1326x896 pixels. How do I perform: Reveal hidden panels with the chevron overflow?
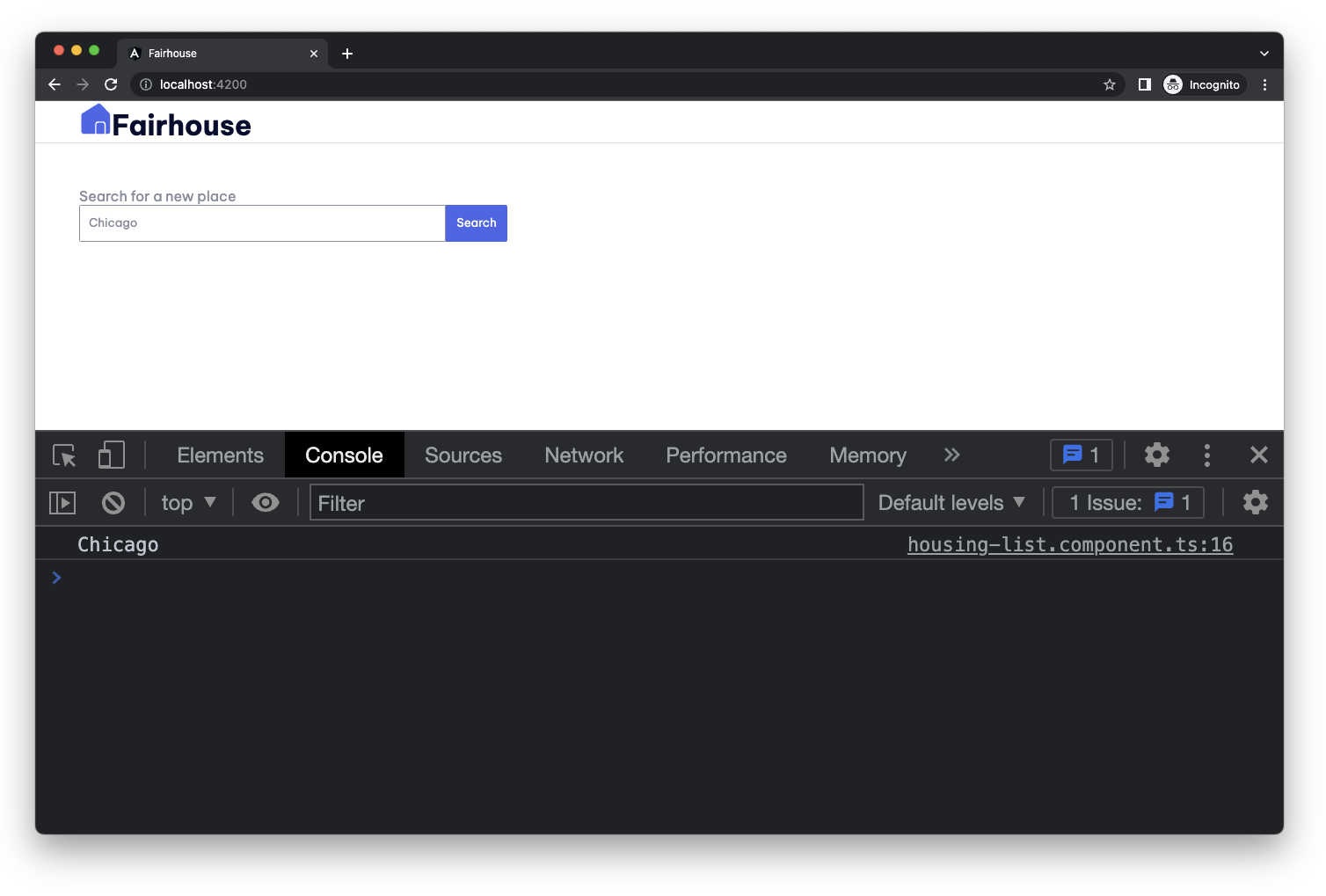click(951, 455)
